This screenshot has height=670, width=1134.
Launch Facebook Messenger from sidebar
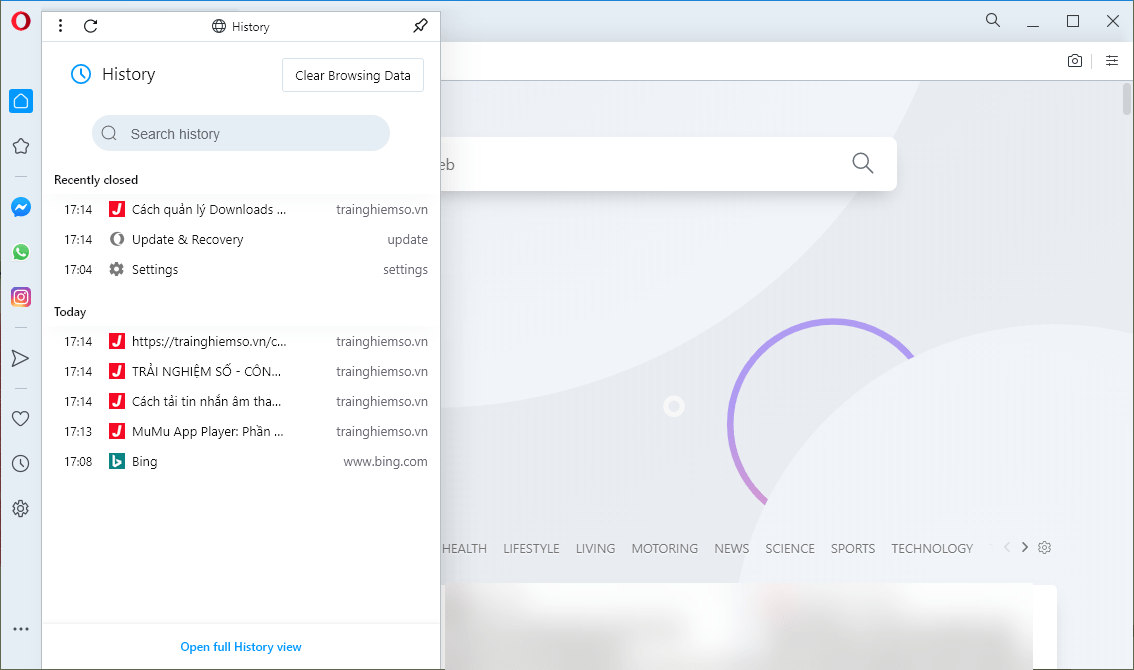point(21,207)
